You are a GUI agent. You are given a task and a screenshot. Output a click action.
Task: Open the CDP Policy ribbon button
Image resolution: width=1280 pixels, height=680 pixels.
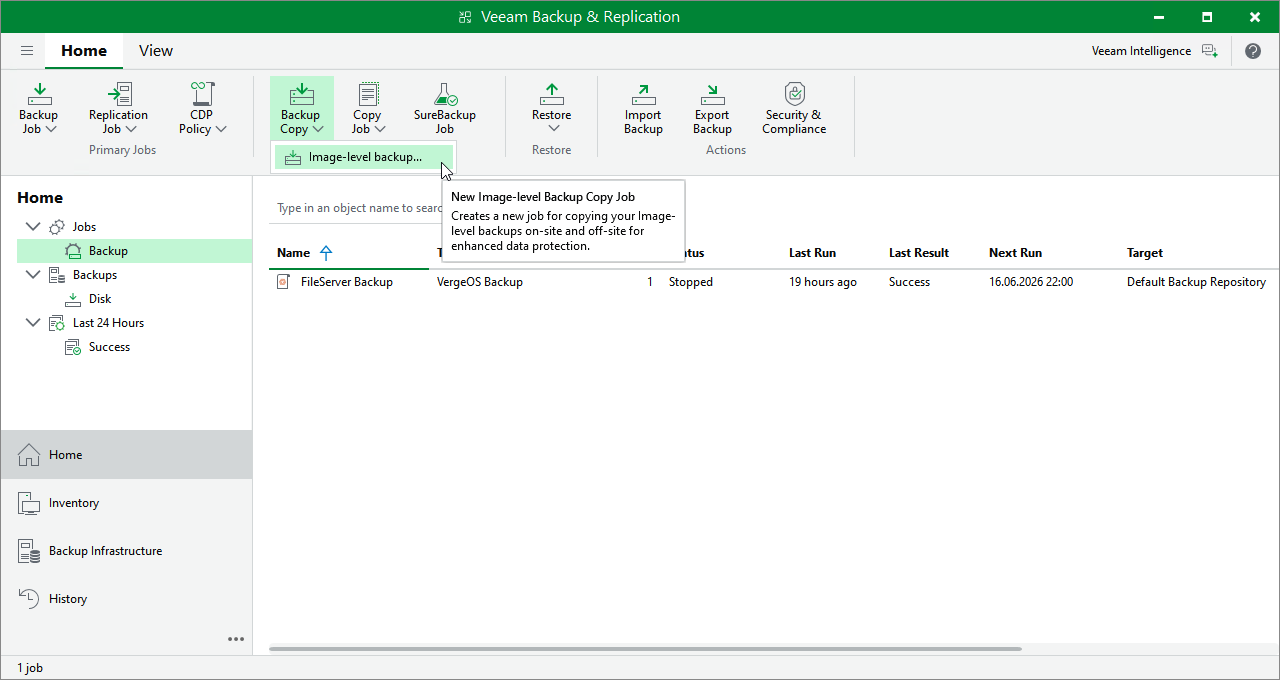202,109
